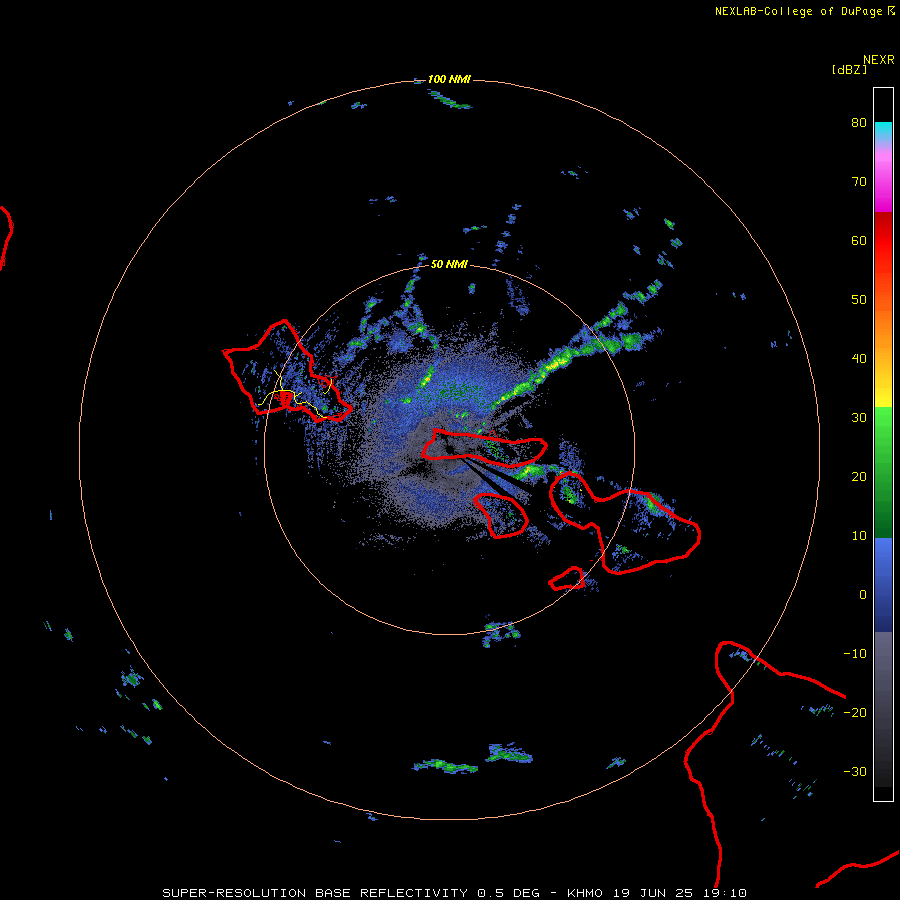The image size is (900, 900).
Task: Click the 60 dBZ scale value
Action: 859,240
